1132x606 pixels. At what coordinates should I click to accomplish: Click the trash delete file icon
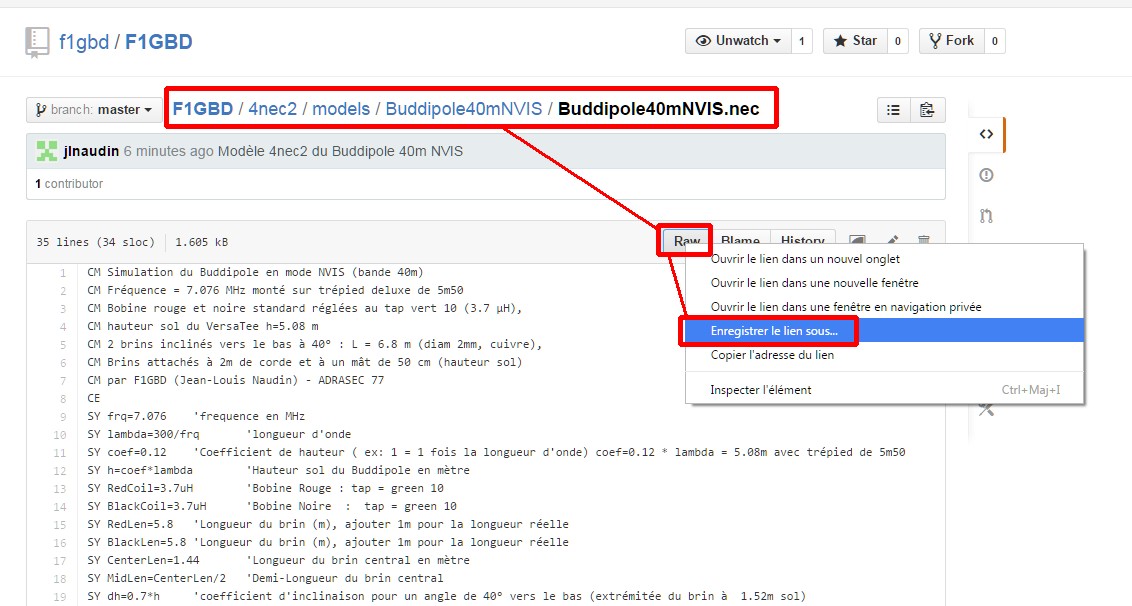tap(923, 240)
